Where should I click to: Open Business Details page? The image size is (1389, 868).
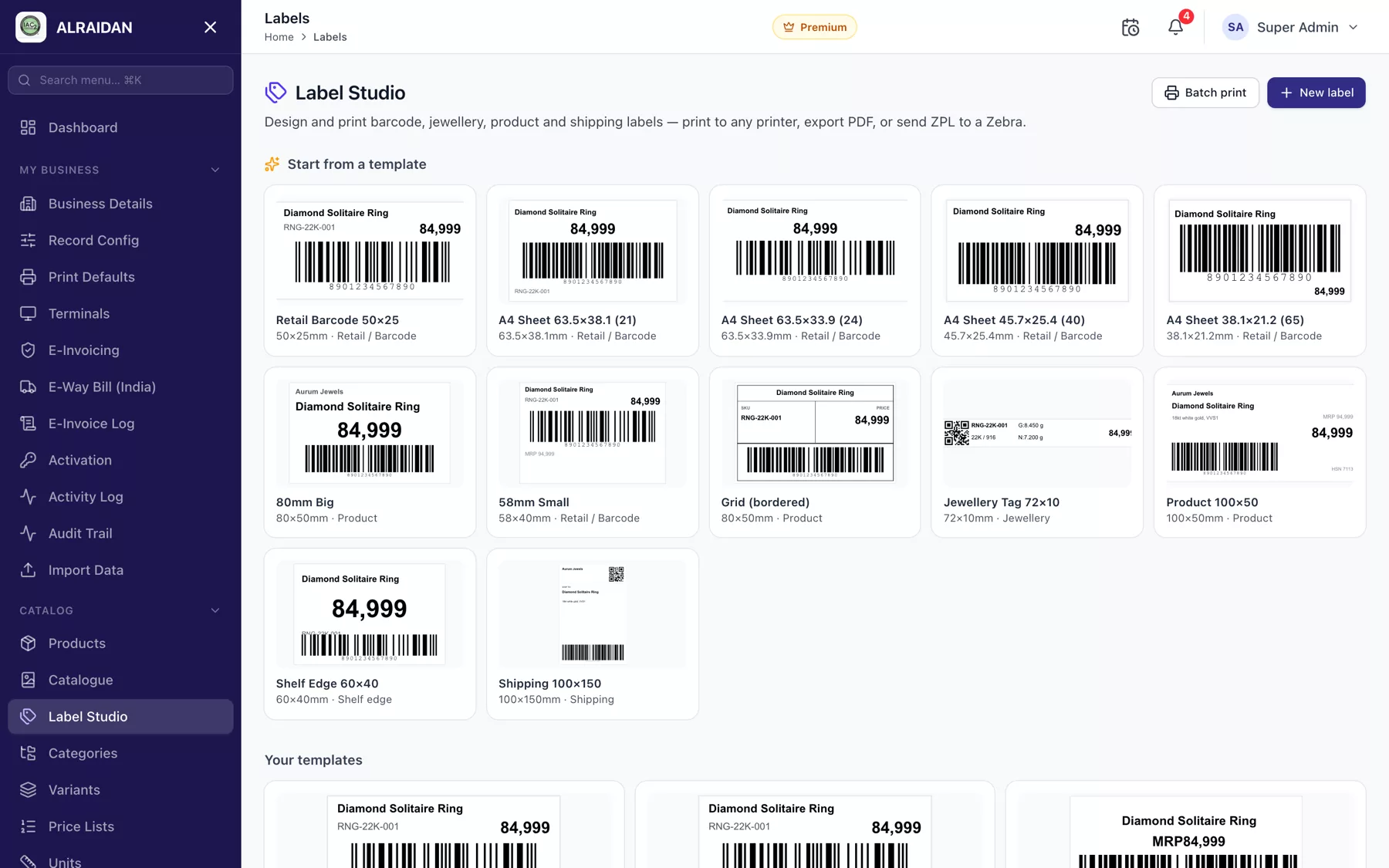click(120, 204)
